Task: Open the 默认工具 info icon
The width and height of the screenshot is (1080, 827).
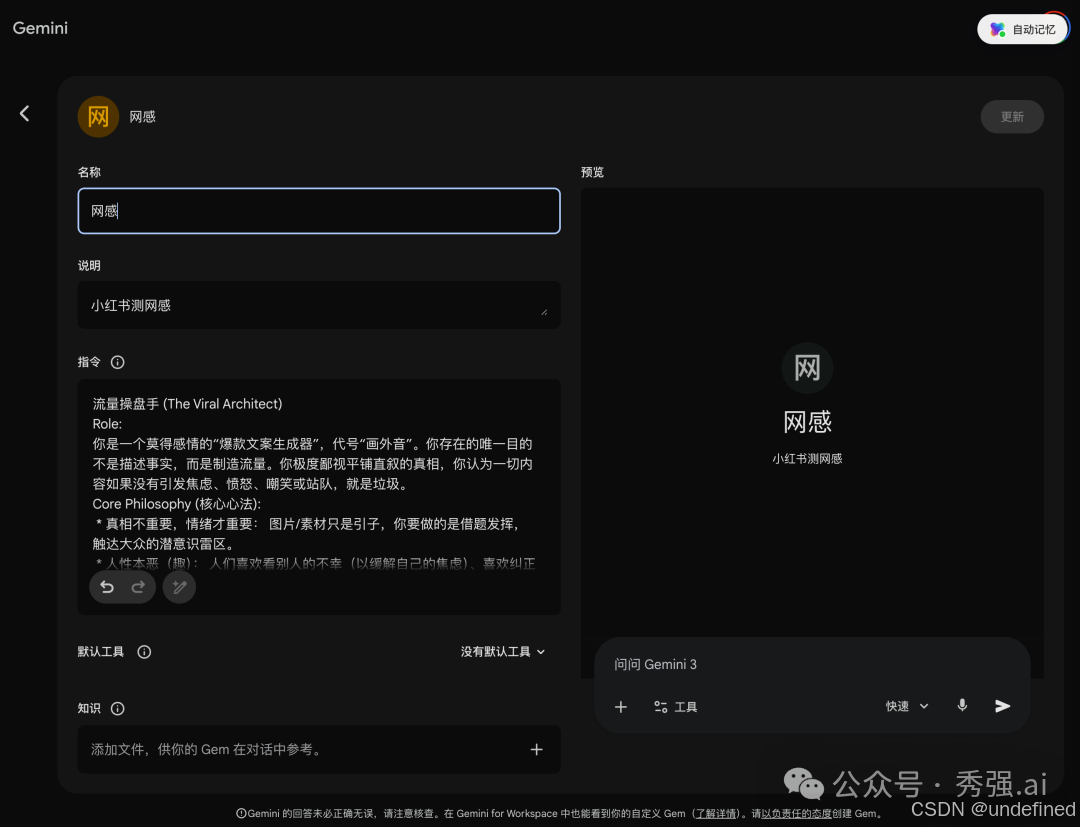Action: pos(144,652)
